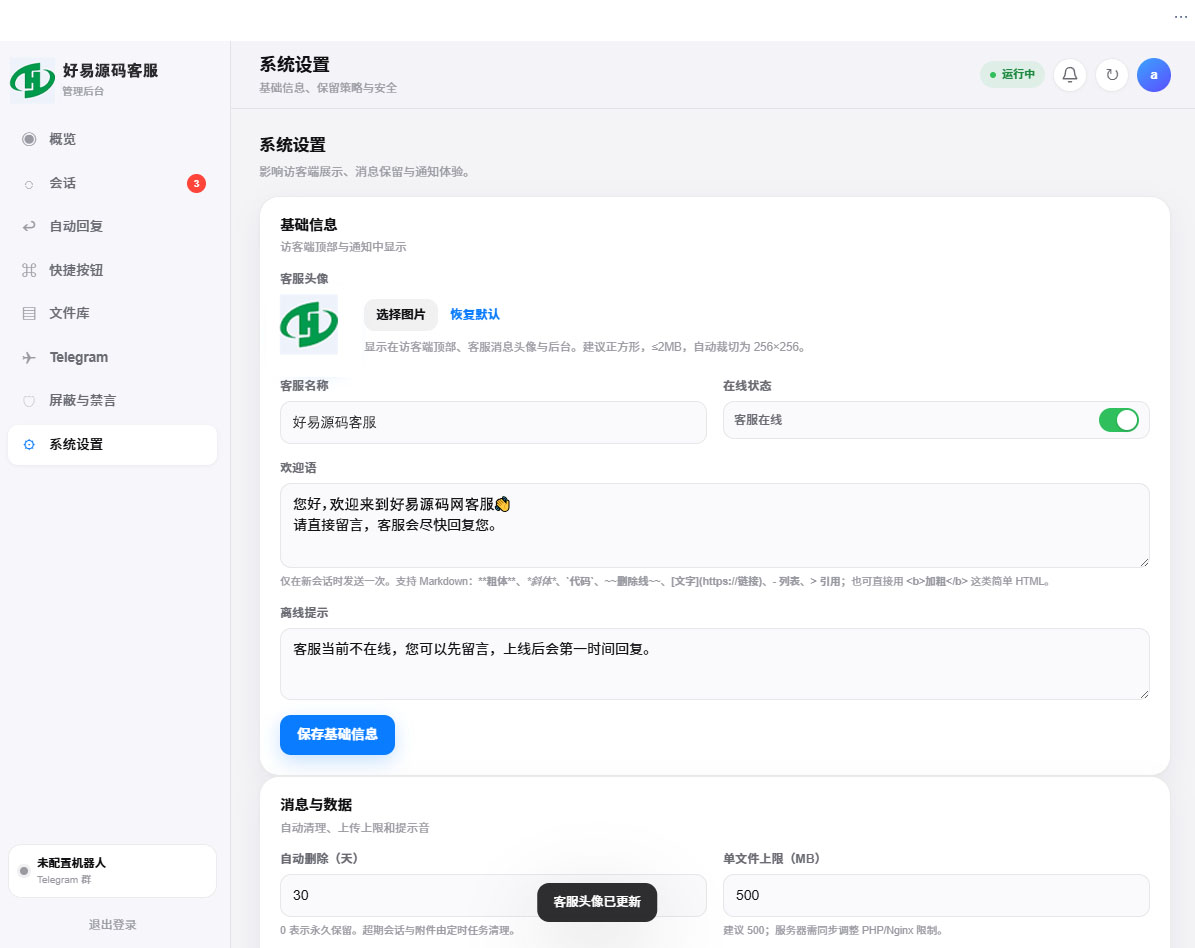Click the 自动回复 reply arrow icon
The width and height of the screenshot is (1195, 948).
(x=29, y=226)
